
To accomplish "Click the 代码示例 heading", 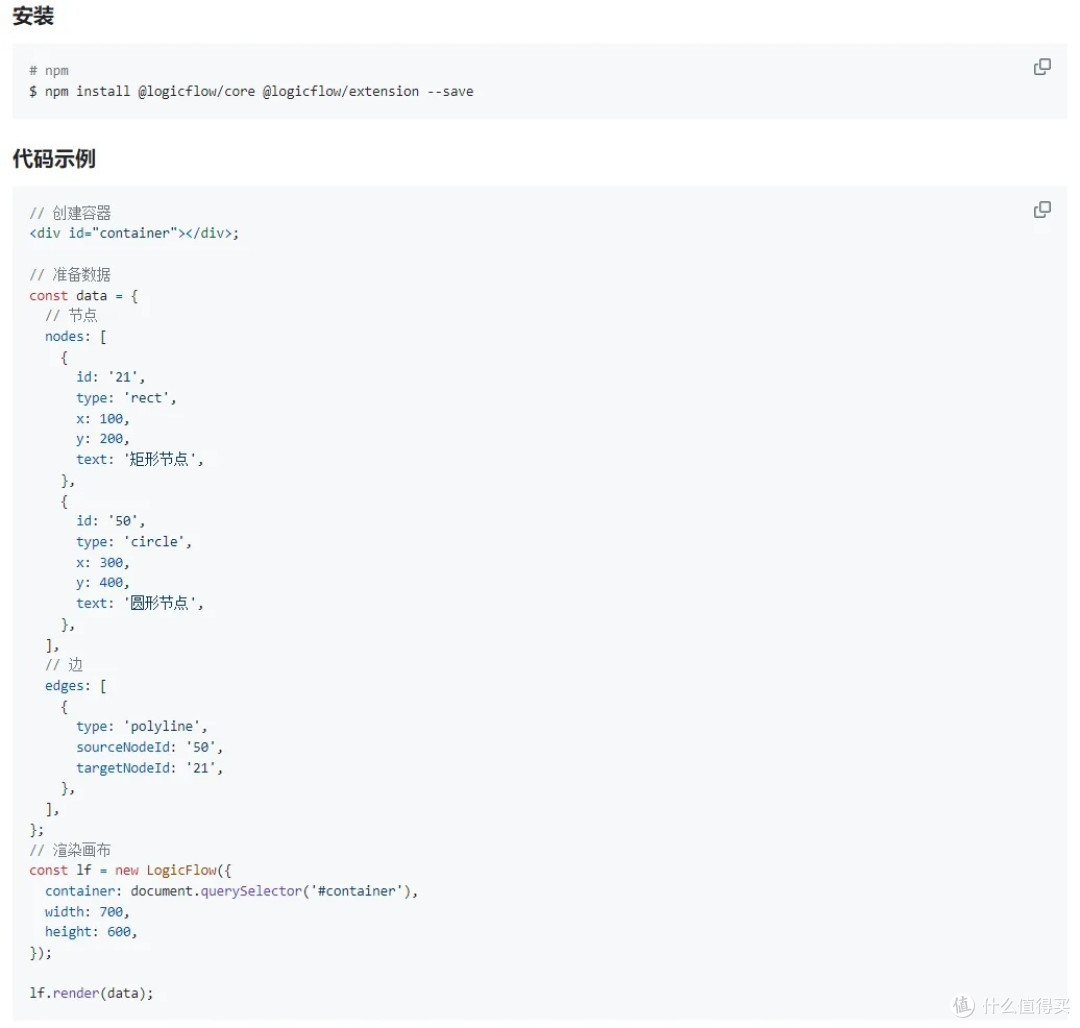I will click(x=54, y=158).
